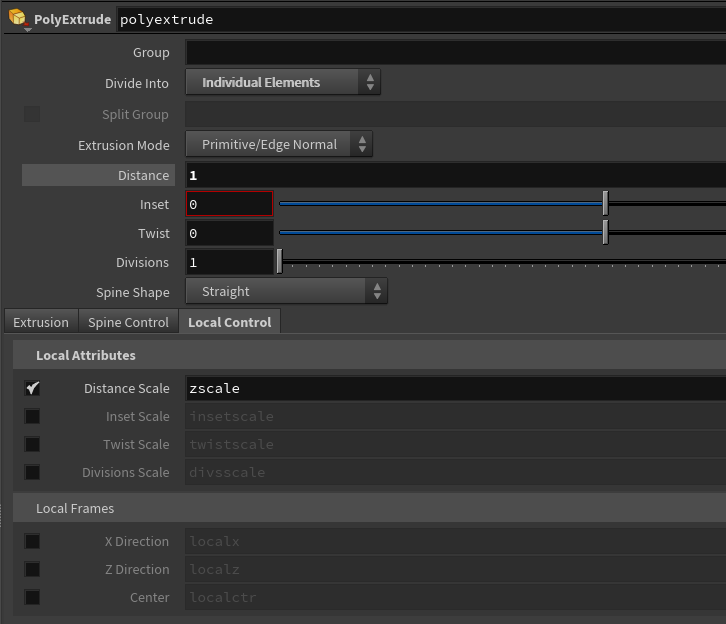Click the PolyExtrude node icon
Screen dimensions: 726x624
tap(18, 18)
